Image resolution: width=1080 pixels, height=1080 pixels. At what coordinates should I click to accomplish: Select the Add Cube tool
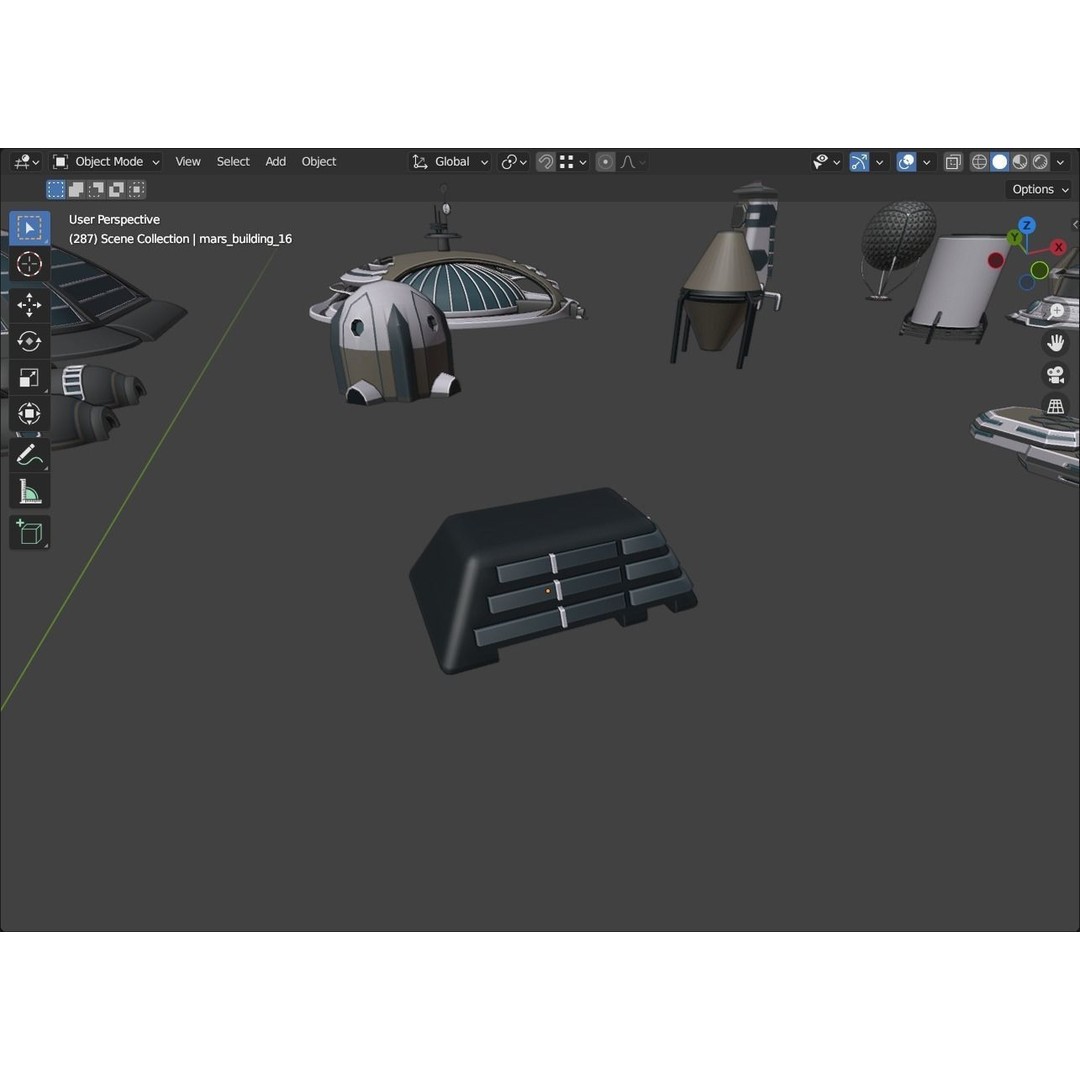(28, 532)
